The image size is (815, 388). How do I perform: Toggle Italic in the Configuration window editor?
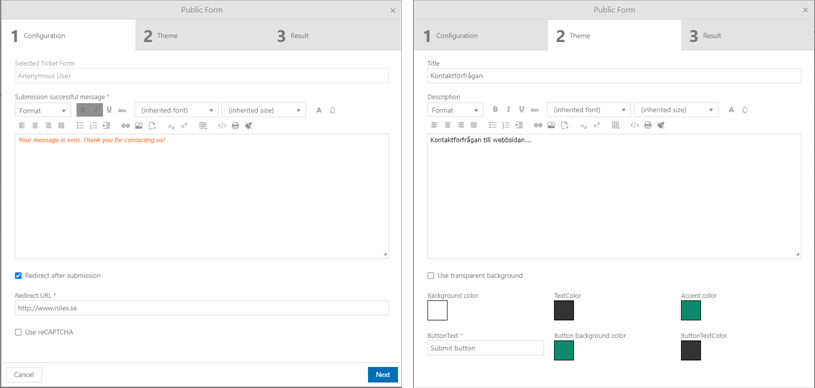pos(96,110)
